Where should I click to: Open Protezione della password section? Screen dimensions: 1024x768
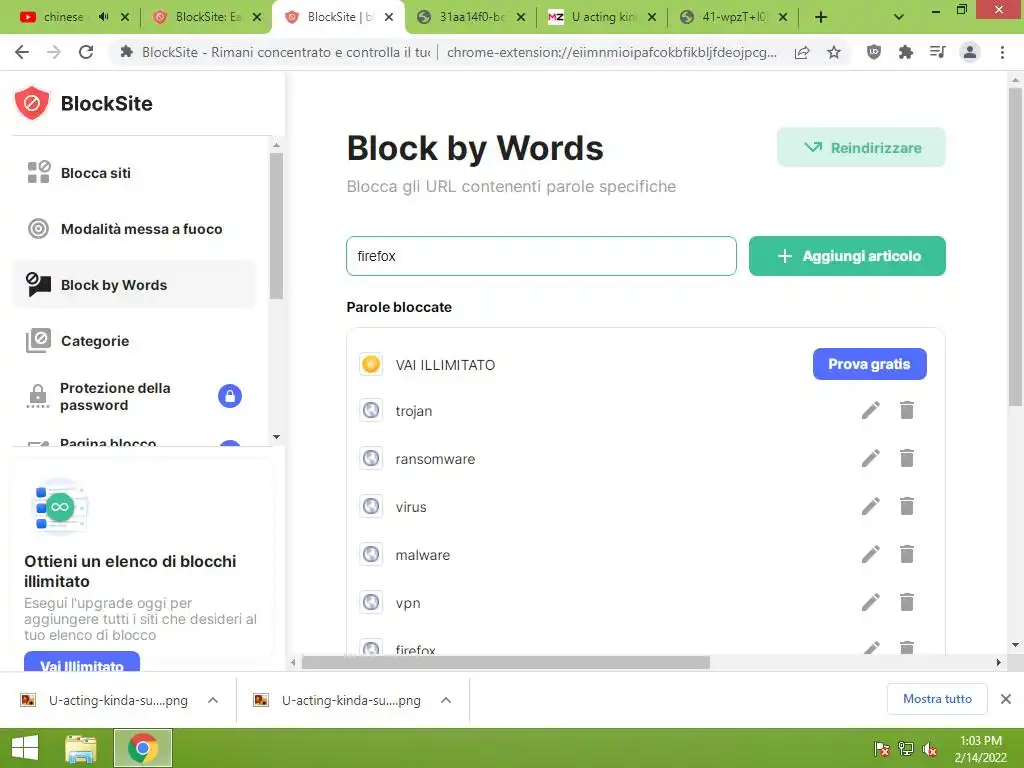click(134, 396)
